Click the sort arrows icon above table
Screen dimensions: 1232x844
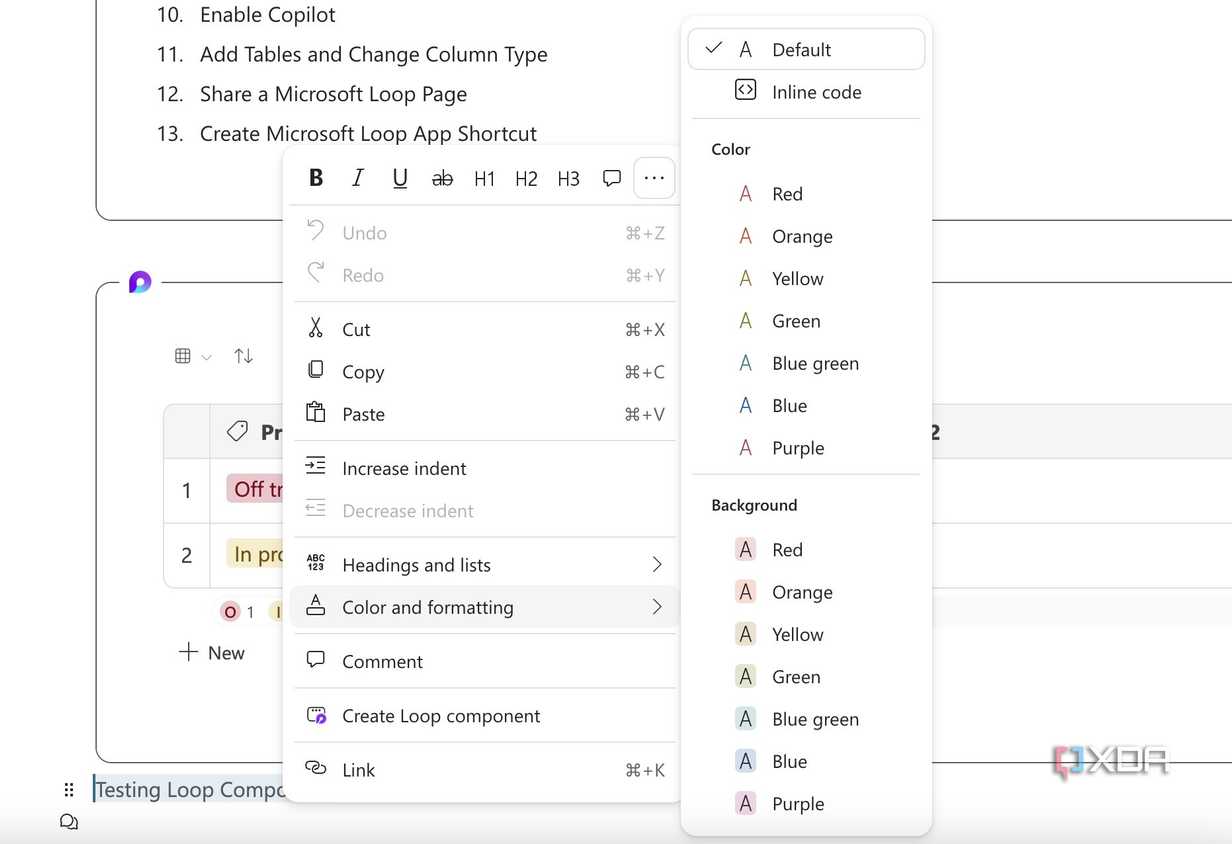pos(243,356)
